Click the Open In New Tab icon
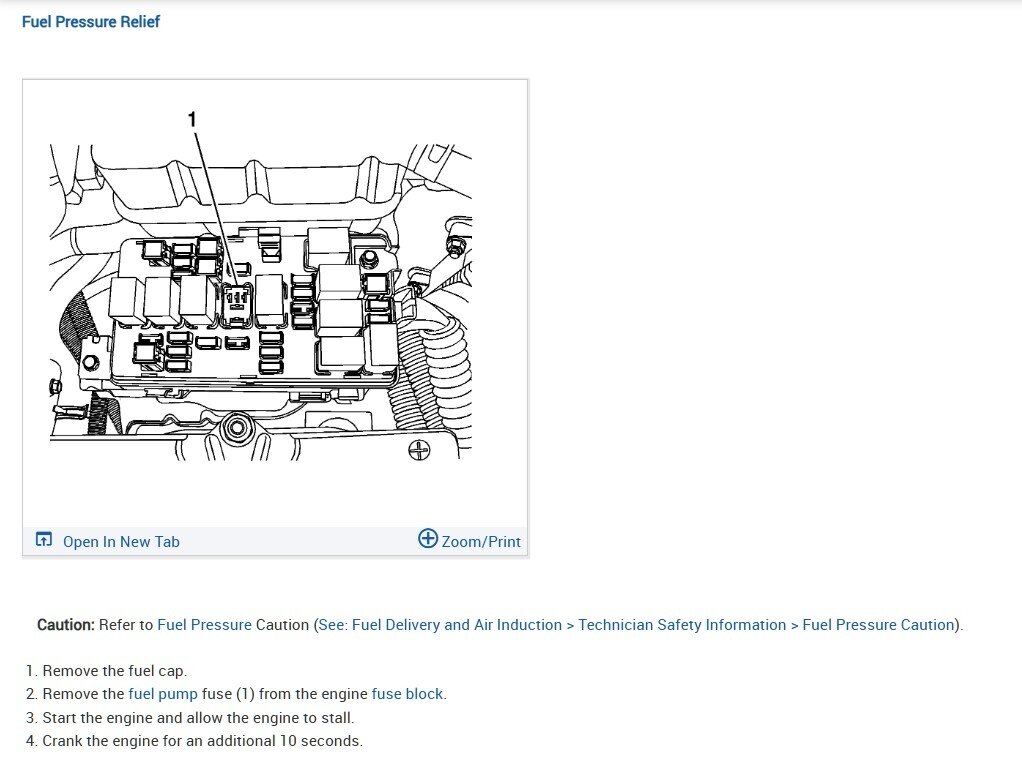The height and width of the screenshot is (771, 1022). 44,540
